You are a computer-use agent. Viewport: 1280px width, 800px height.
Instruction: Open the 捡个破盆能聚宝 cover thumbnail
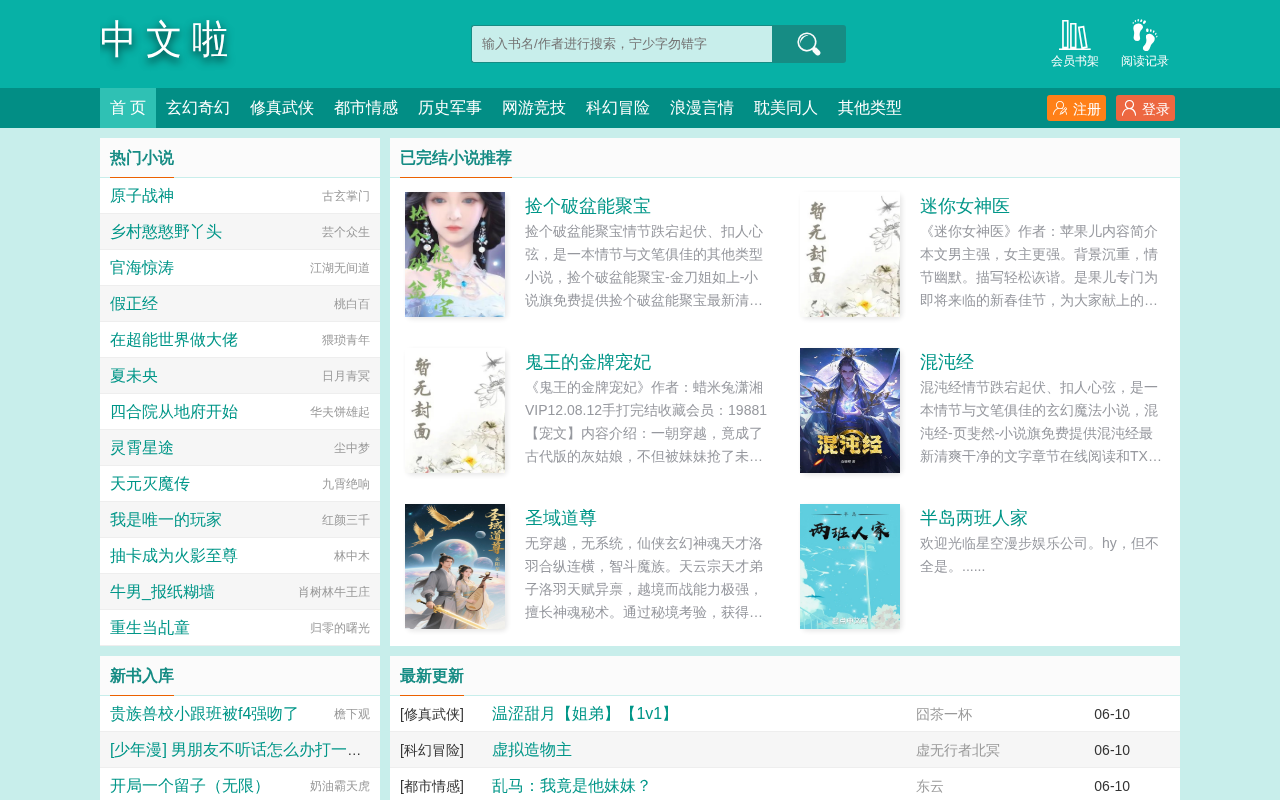pyautogui.click(x=455, y=254)
